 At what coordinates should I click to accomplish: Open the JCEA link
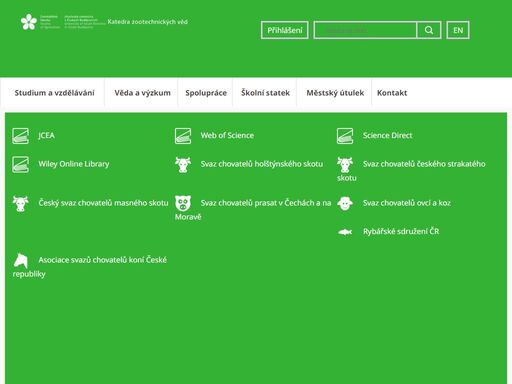tap(47, 136)
